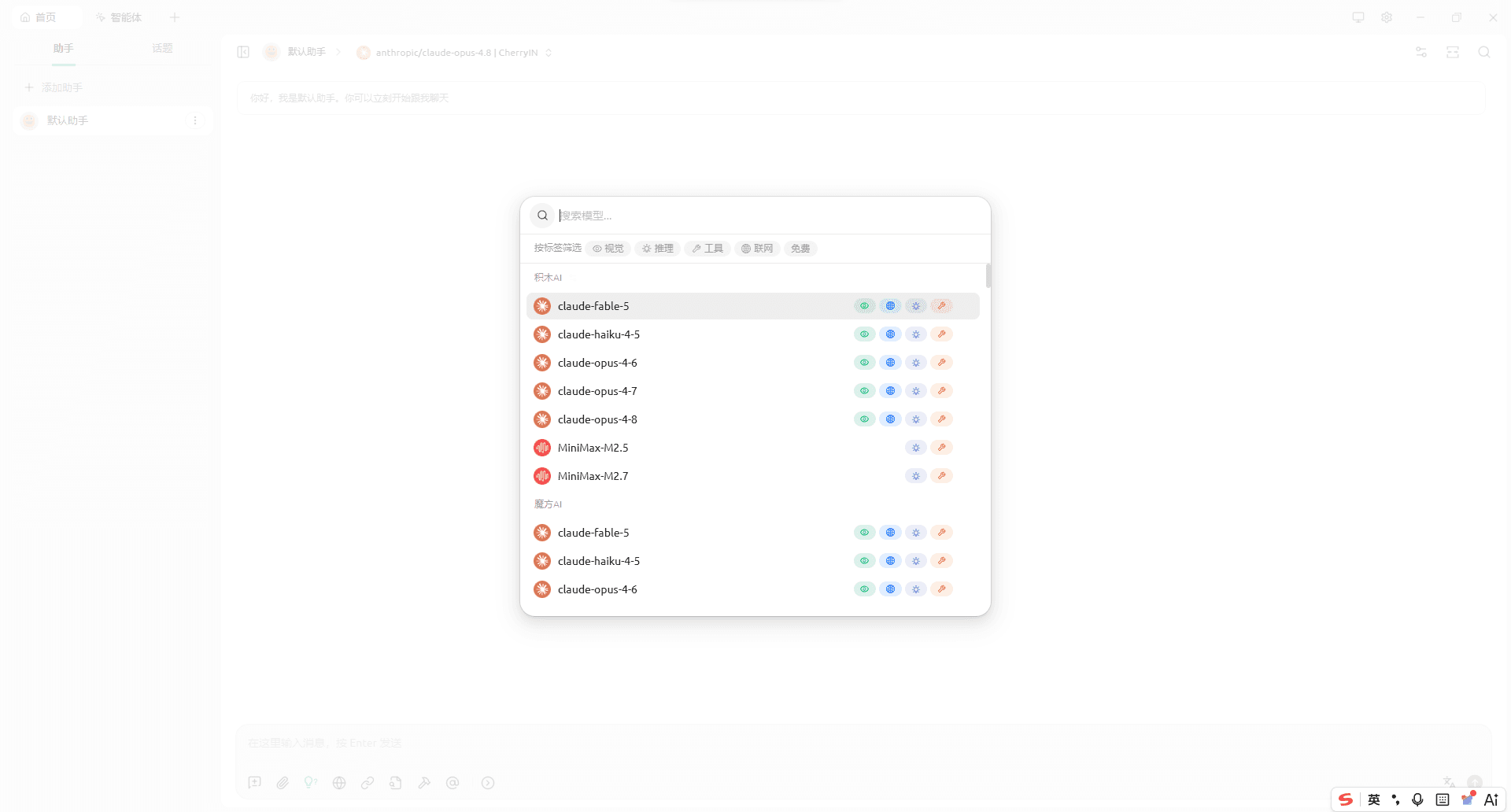The height and width of the screenshot is (812, 1511).
Task: Choose the claude-opus-4-7 model
Action: pyautogui.click(x=753, y=391)
